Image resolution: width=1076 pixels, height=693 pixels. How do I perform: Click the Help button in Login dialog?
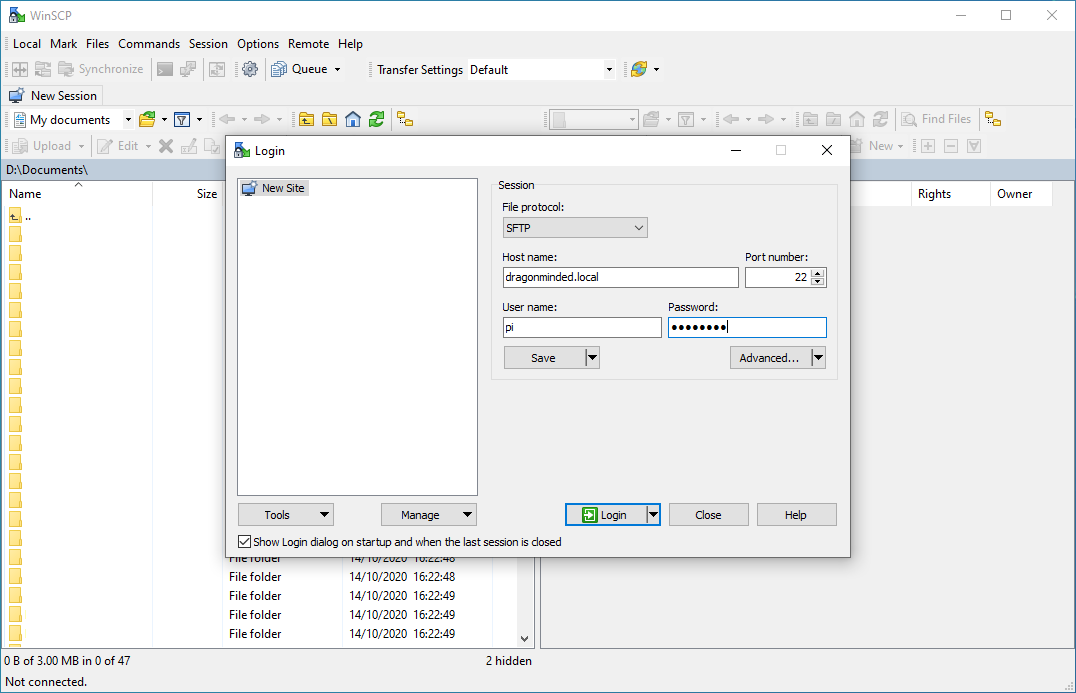click(x=796, y=515)
